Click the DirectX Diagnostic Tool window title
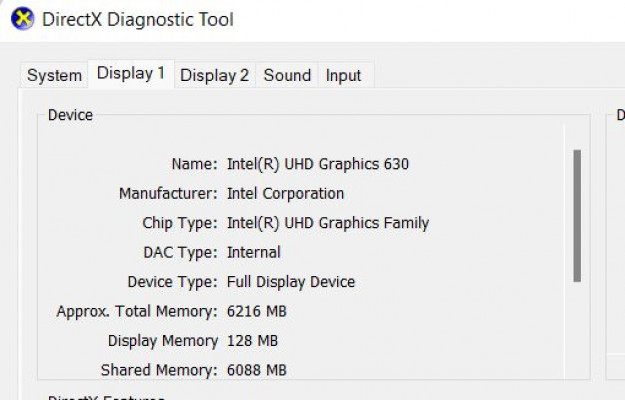 138,19
